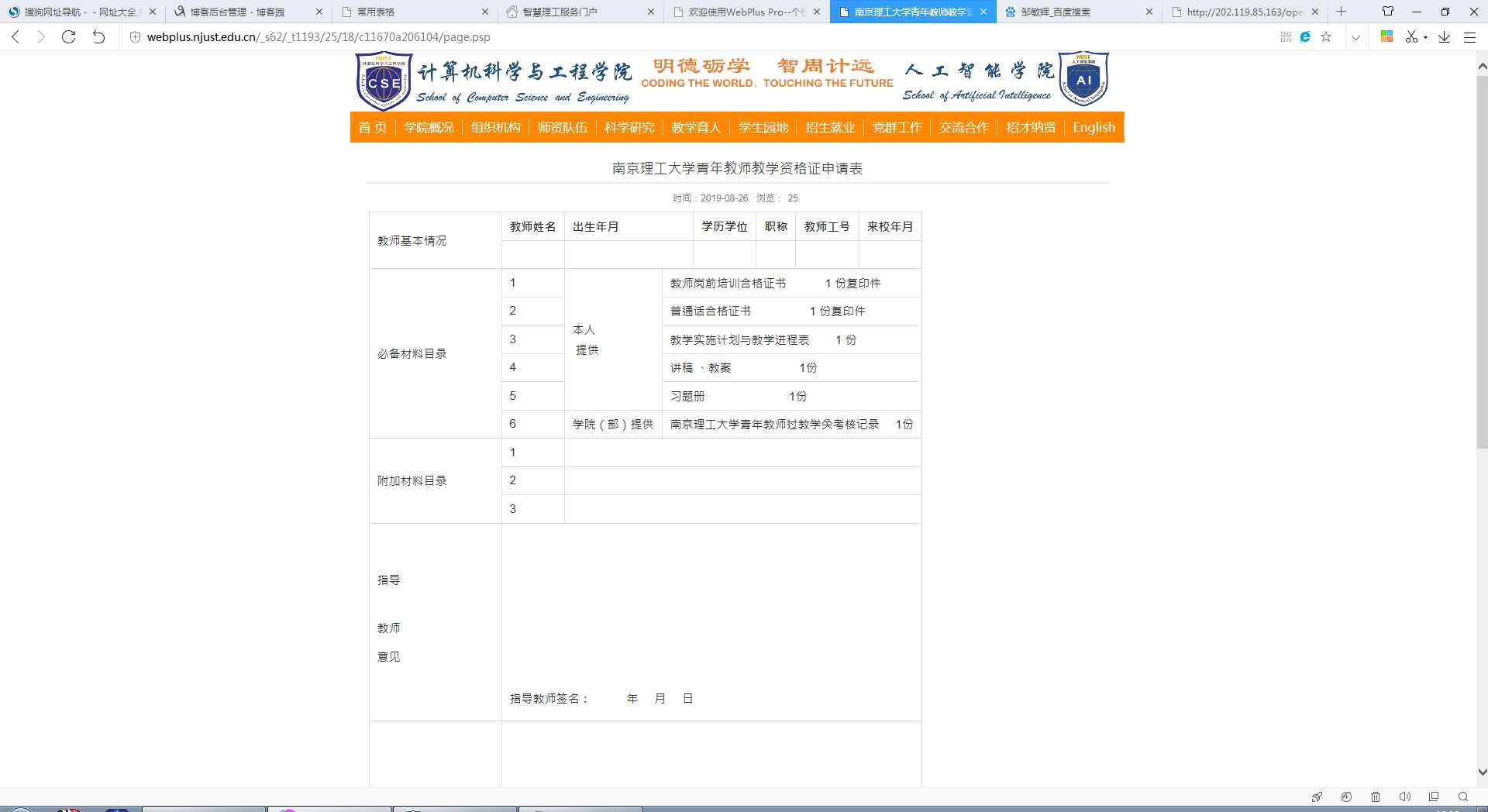Open the 学生园地 menu item

[763, 127]
